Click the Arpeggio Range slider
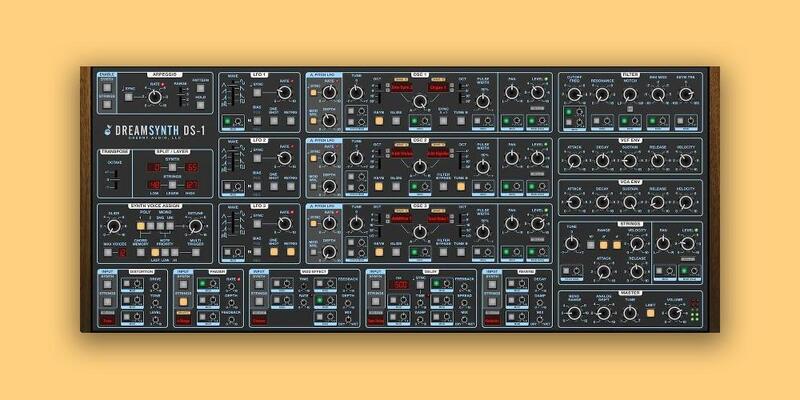800x400 pixels. (180, 96)
